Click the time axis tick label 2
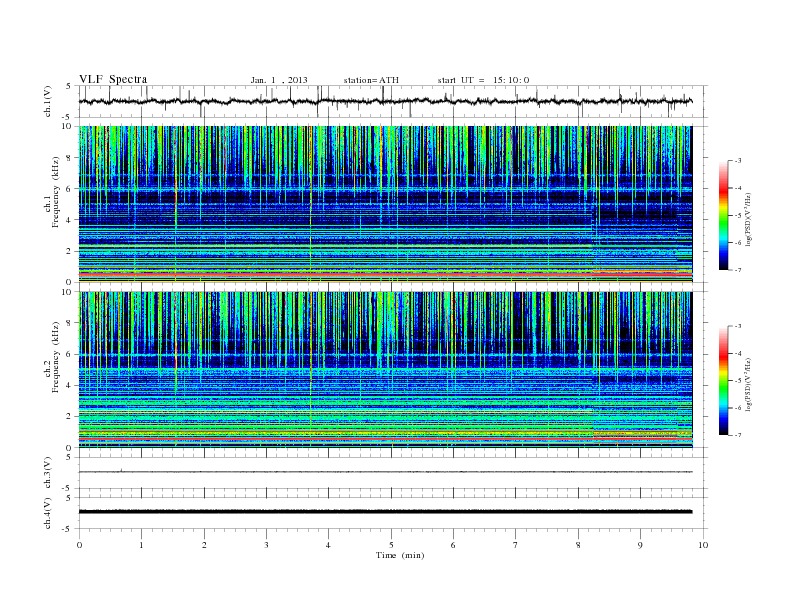792x612 pixels. click(x=204, y=545)
